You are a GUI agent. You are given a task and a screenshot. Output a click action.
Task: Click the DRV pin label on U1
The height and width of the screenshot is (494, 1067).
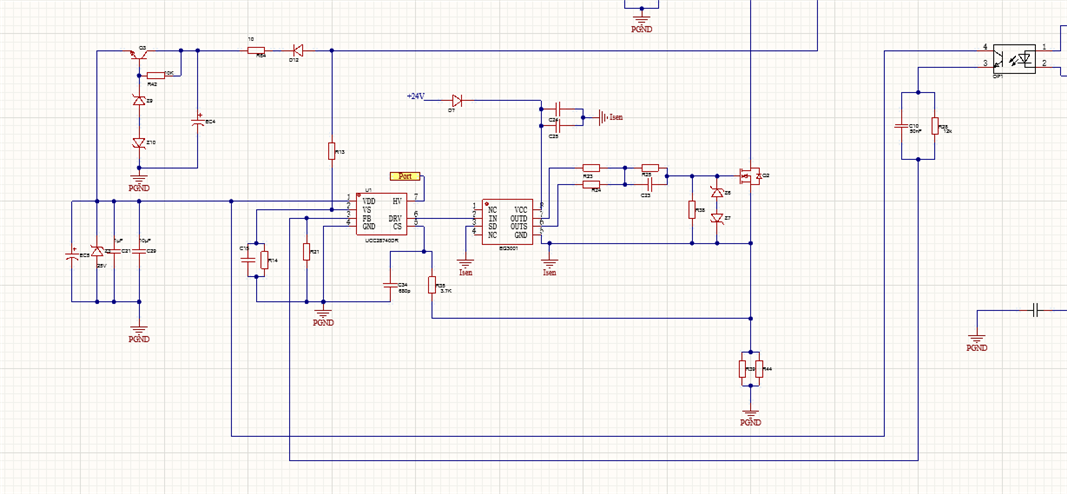395,218
